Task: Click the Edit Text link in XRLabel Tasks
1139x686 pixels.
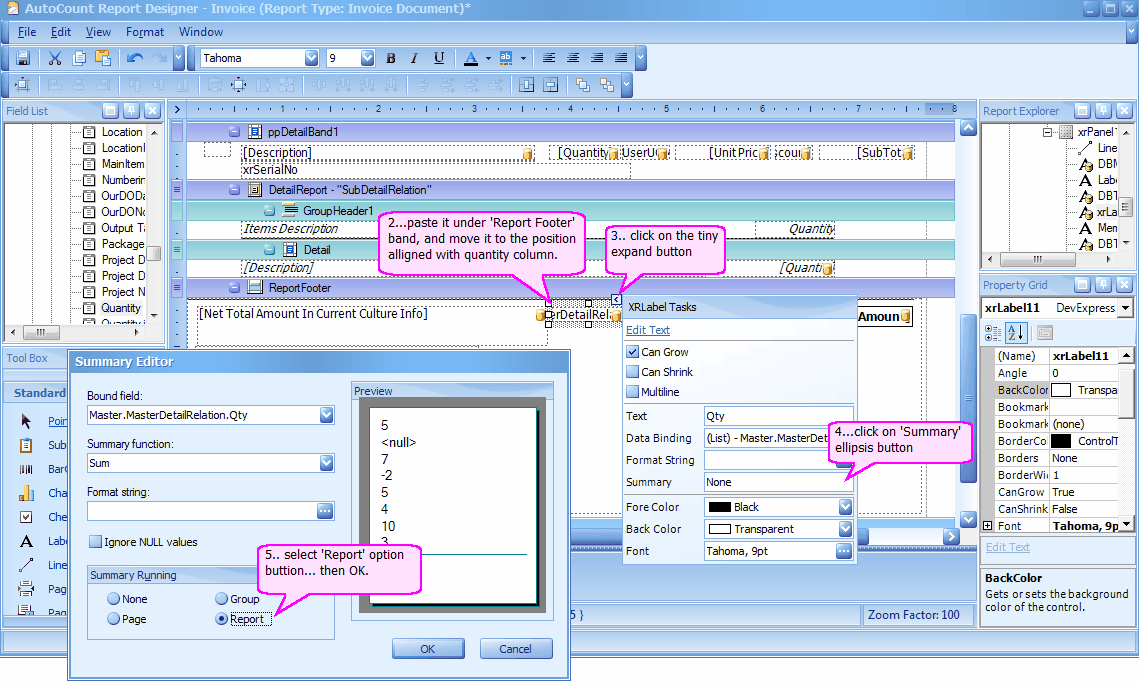Action: (648, 330)
